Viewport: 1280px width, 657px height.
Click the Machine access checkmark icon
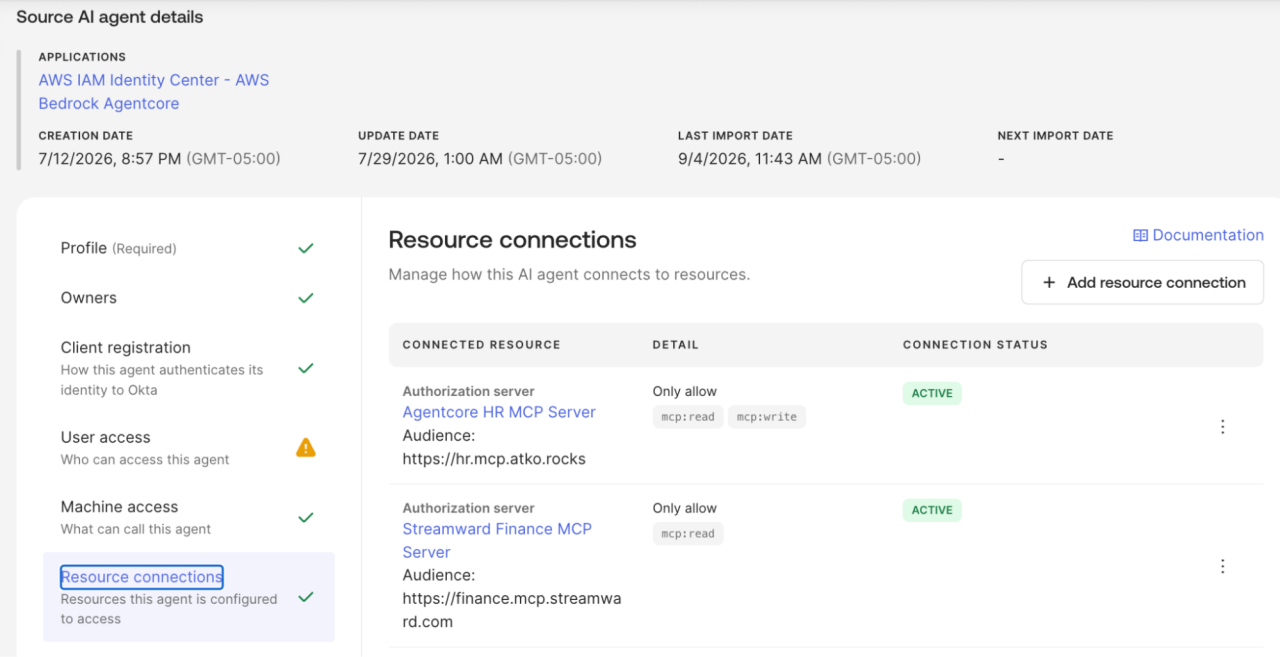click(x=306, y=518)
